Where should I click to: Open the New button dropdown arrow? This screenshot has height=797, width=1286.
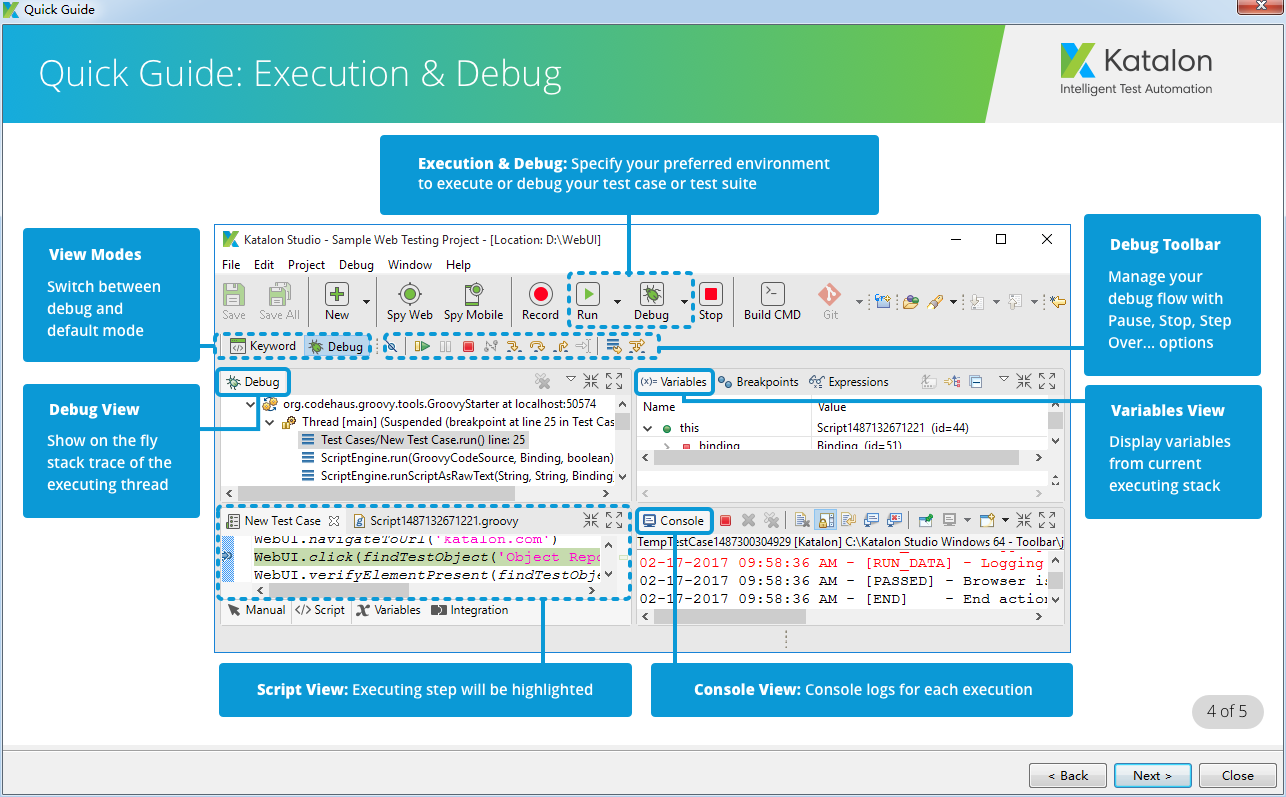pos(366,300)
